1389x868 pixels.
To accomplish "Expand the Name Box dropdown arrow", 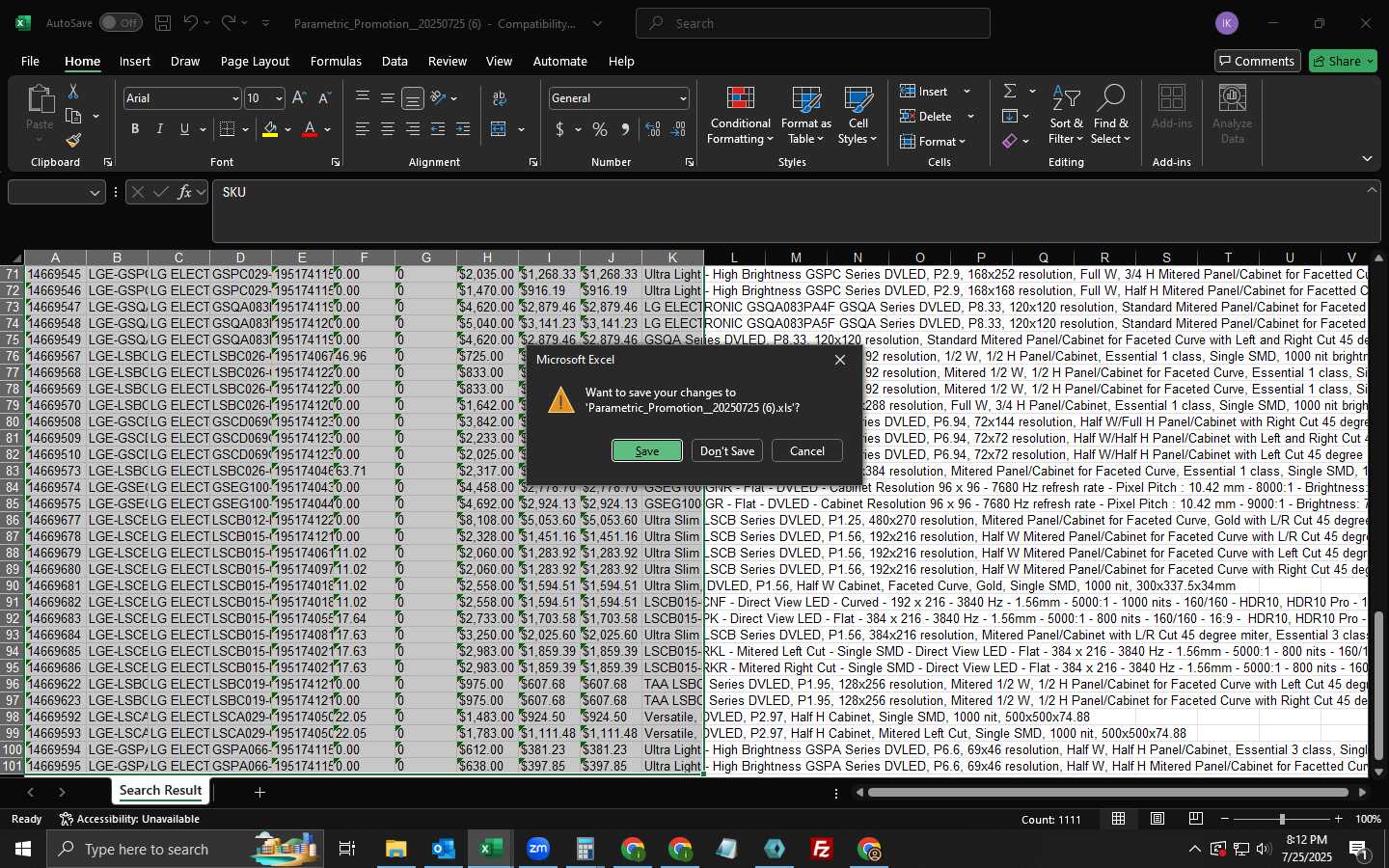I will click(x=95, y=192).
